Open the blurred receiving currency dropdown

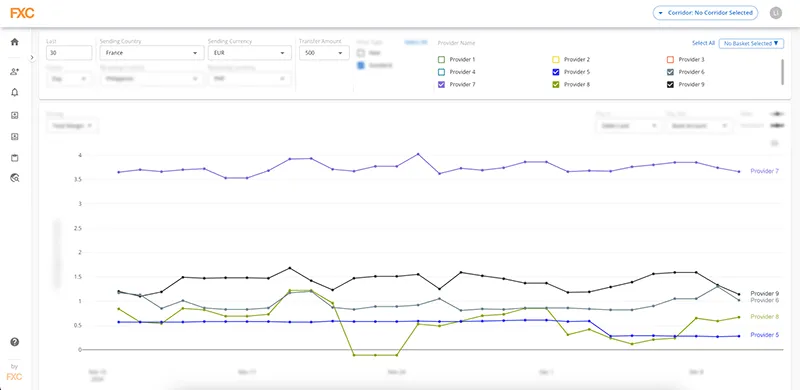coord(249,79)
